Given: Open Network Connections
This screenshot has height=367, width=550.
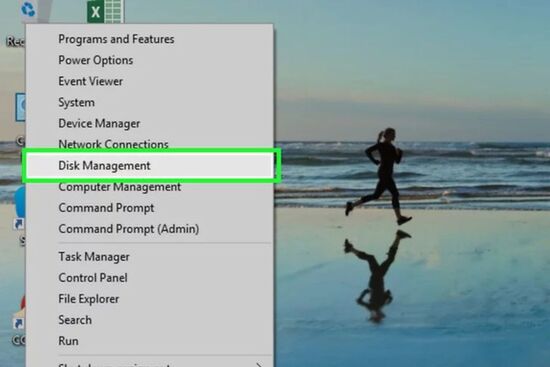Looking at the screenshot, I should [x=149, y=144].
